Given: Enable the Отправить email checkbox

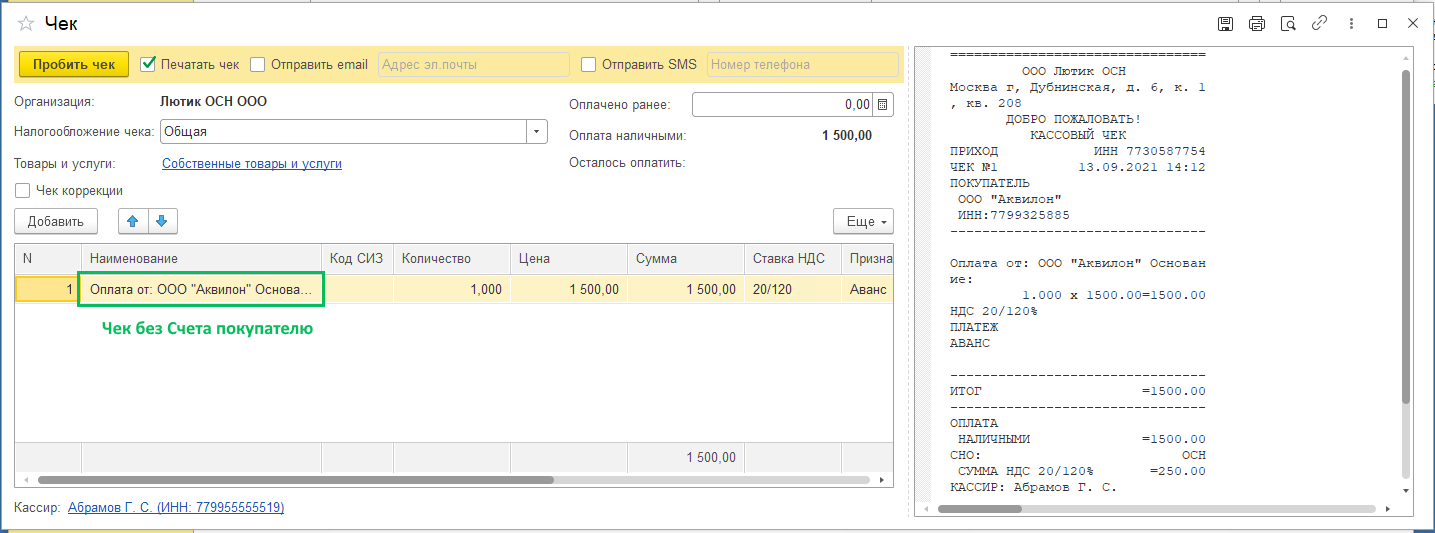Looking at the screenshot, I should tap(258, 64).
